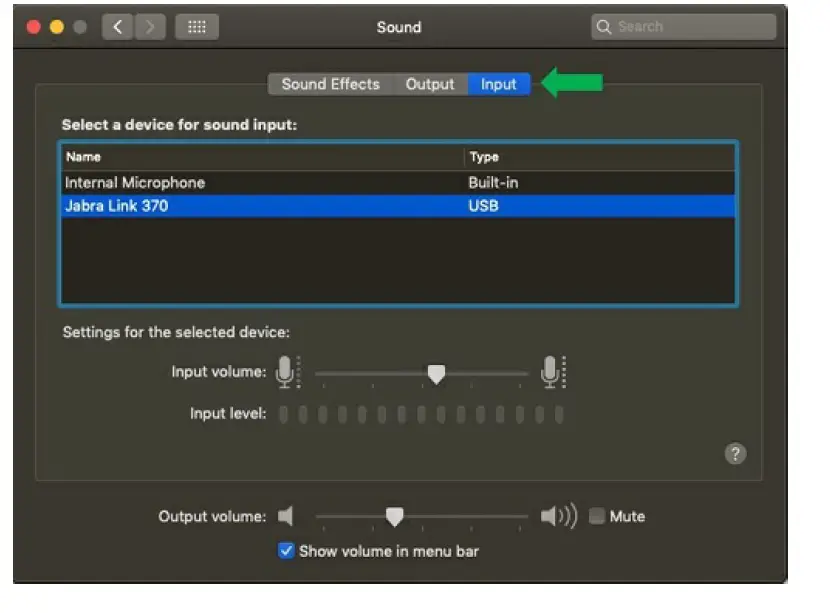Click the search magnifier icon
The image size is (830, 613).
[604, 27]
